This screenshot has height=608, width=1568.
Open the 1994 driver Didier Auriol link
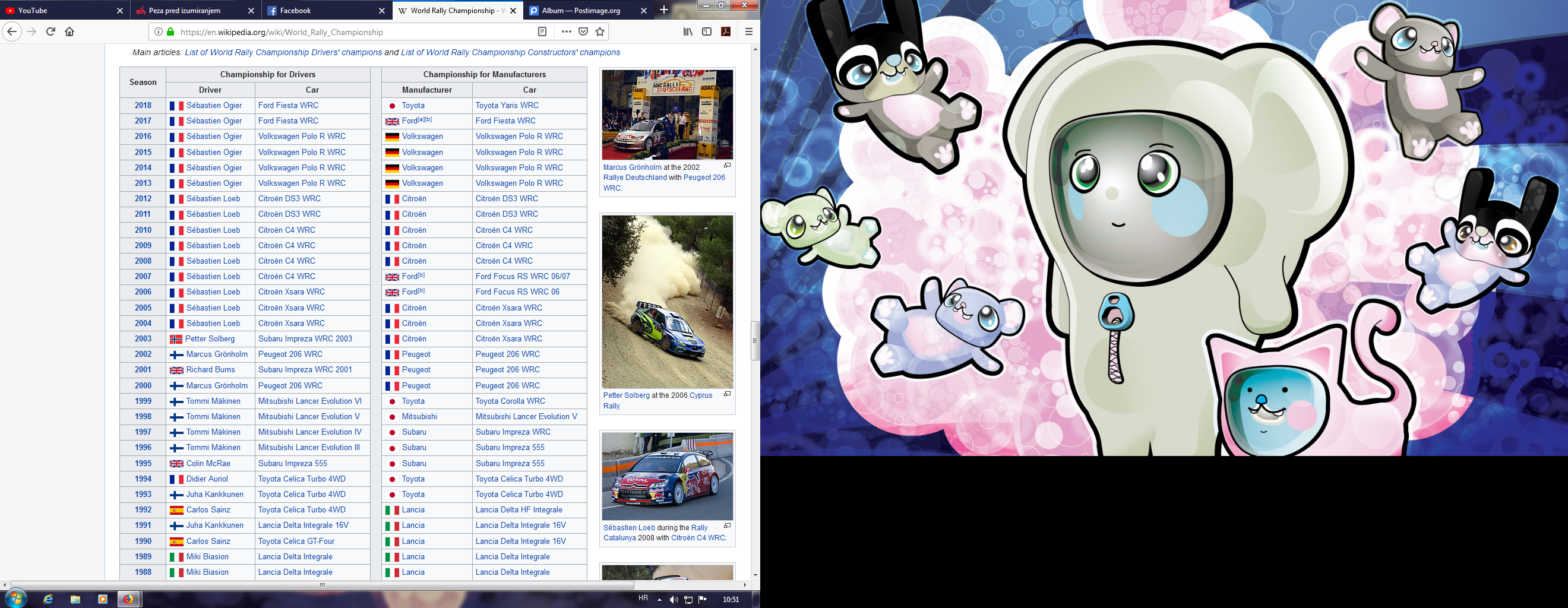(x=207, y=479)
